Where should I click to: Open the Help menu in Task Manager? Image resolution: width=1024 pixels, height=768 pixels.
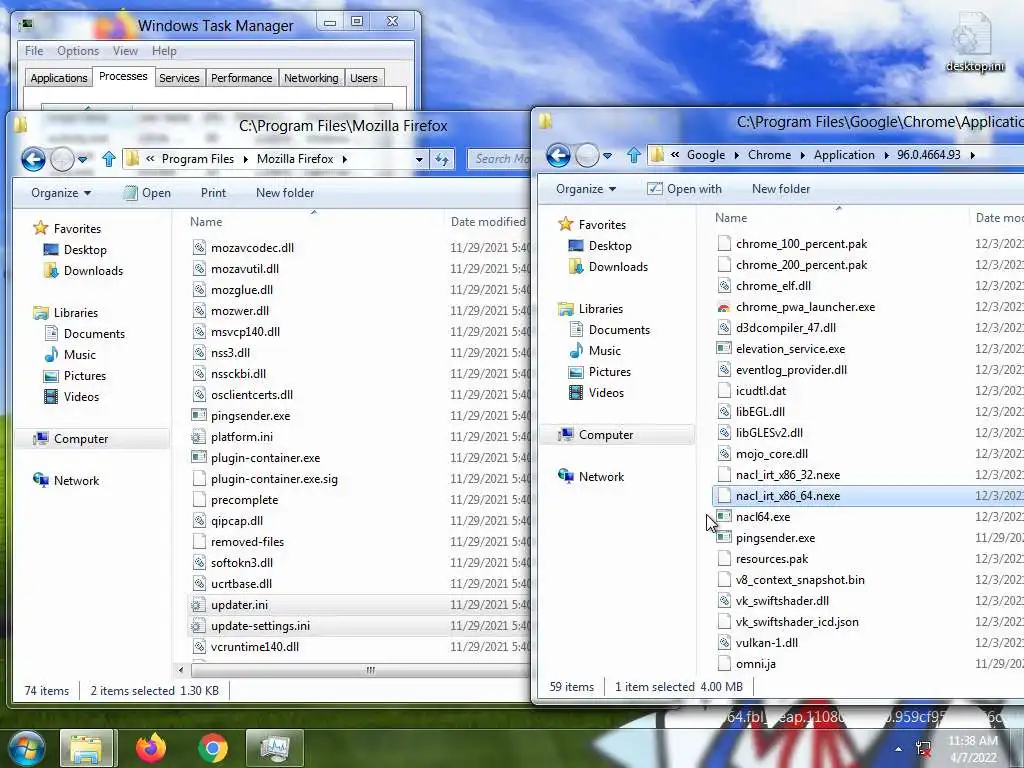pos(164,50)
